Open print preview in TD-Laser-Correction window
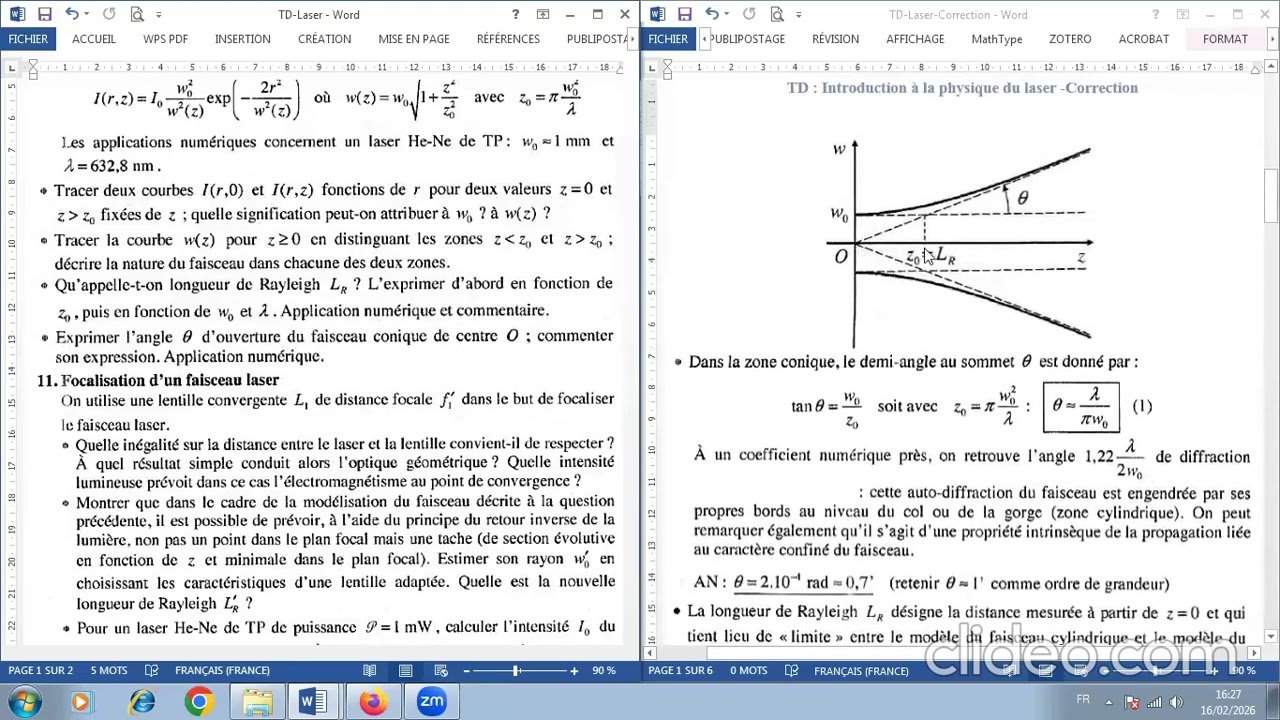 pyautogui.click(x=776, y=14)
